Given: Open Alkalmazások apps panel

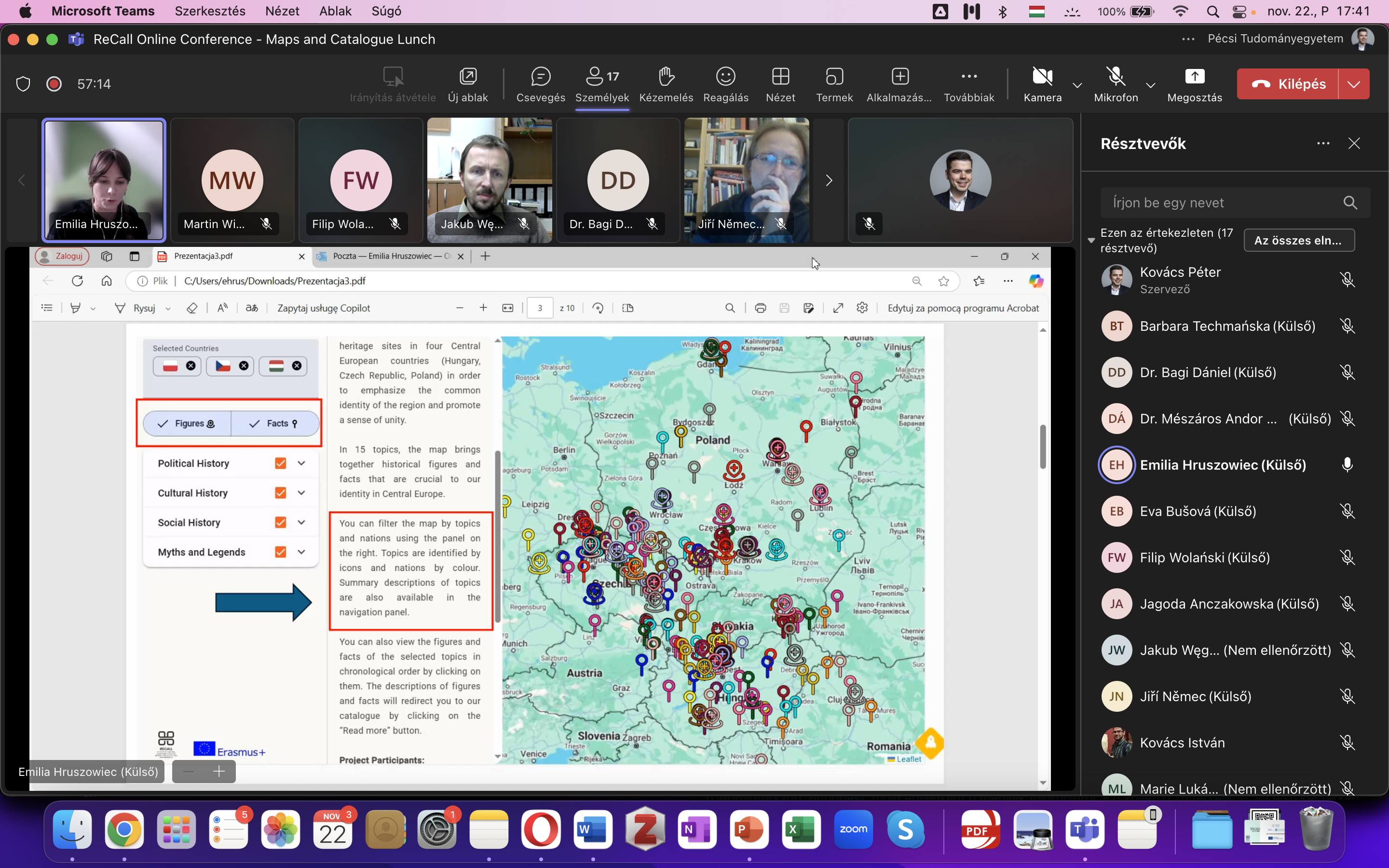Looking at the screenshot, I should click(x=899, y=84).
